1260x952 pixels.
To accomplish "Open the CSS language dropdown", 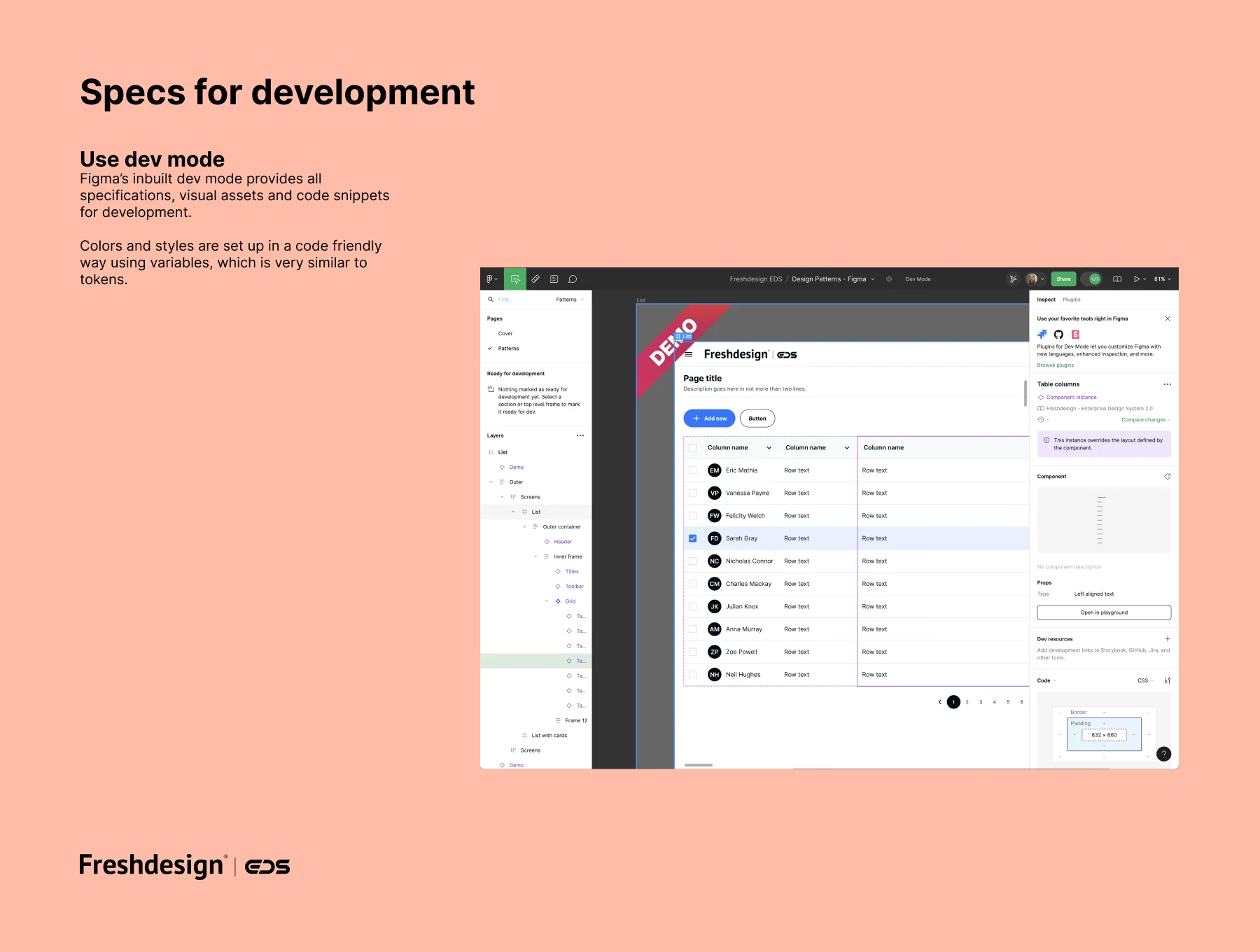I will pos(1145,680).
